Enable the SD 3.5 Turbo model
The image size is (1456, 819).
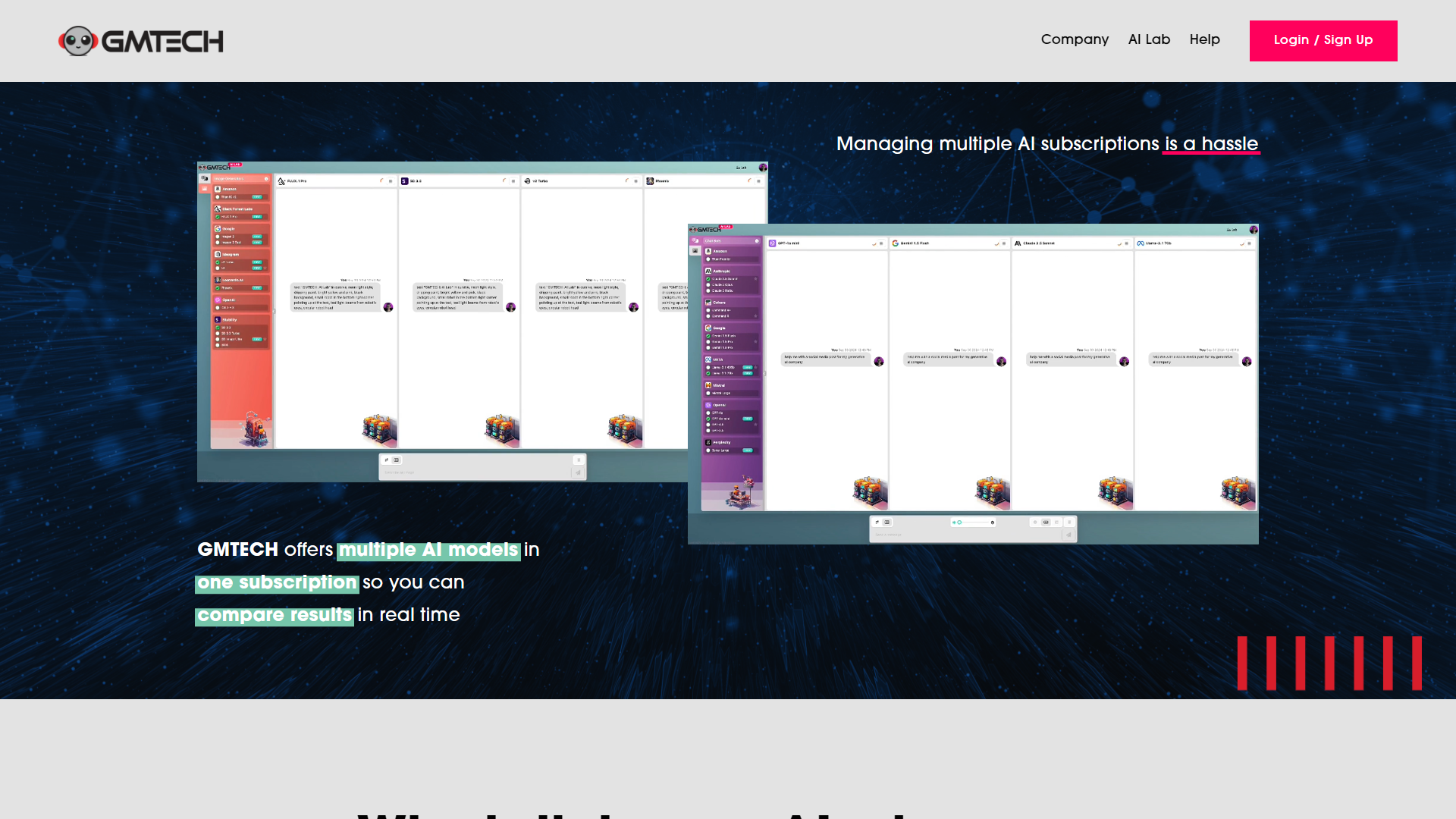click(218, 333)
